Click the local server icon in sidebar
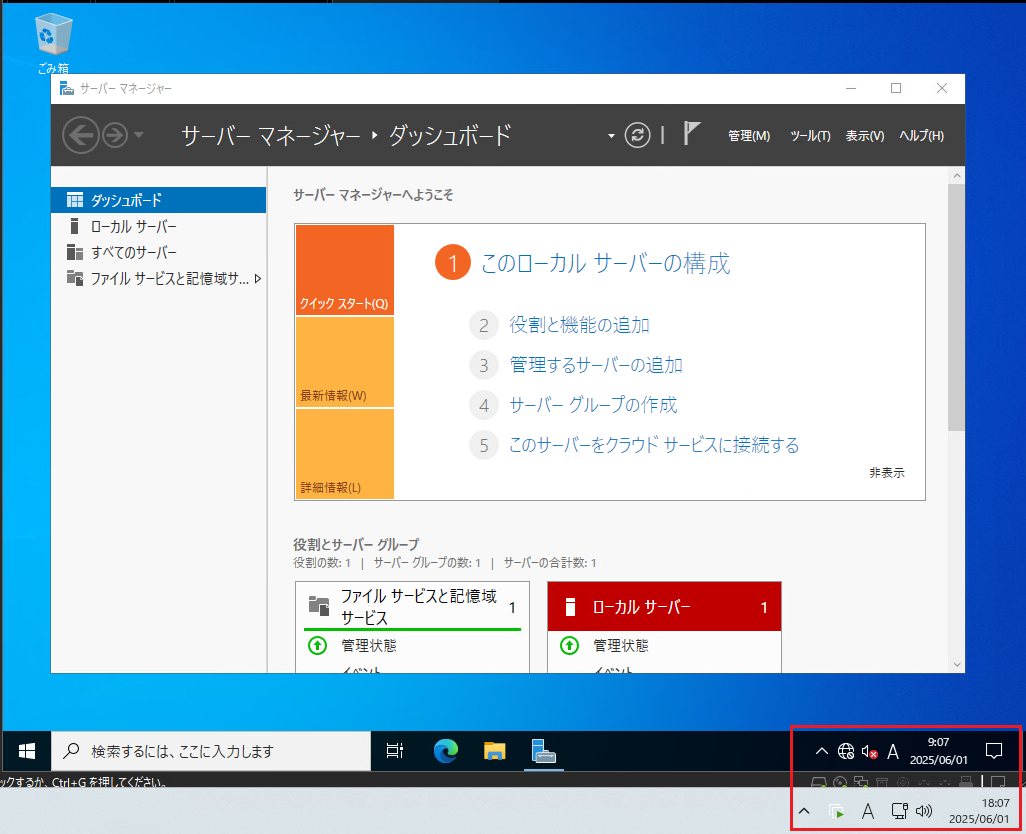This screenshot has width=1026, height=834. (x=75, y=226)
